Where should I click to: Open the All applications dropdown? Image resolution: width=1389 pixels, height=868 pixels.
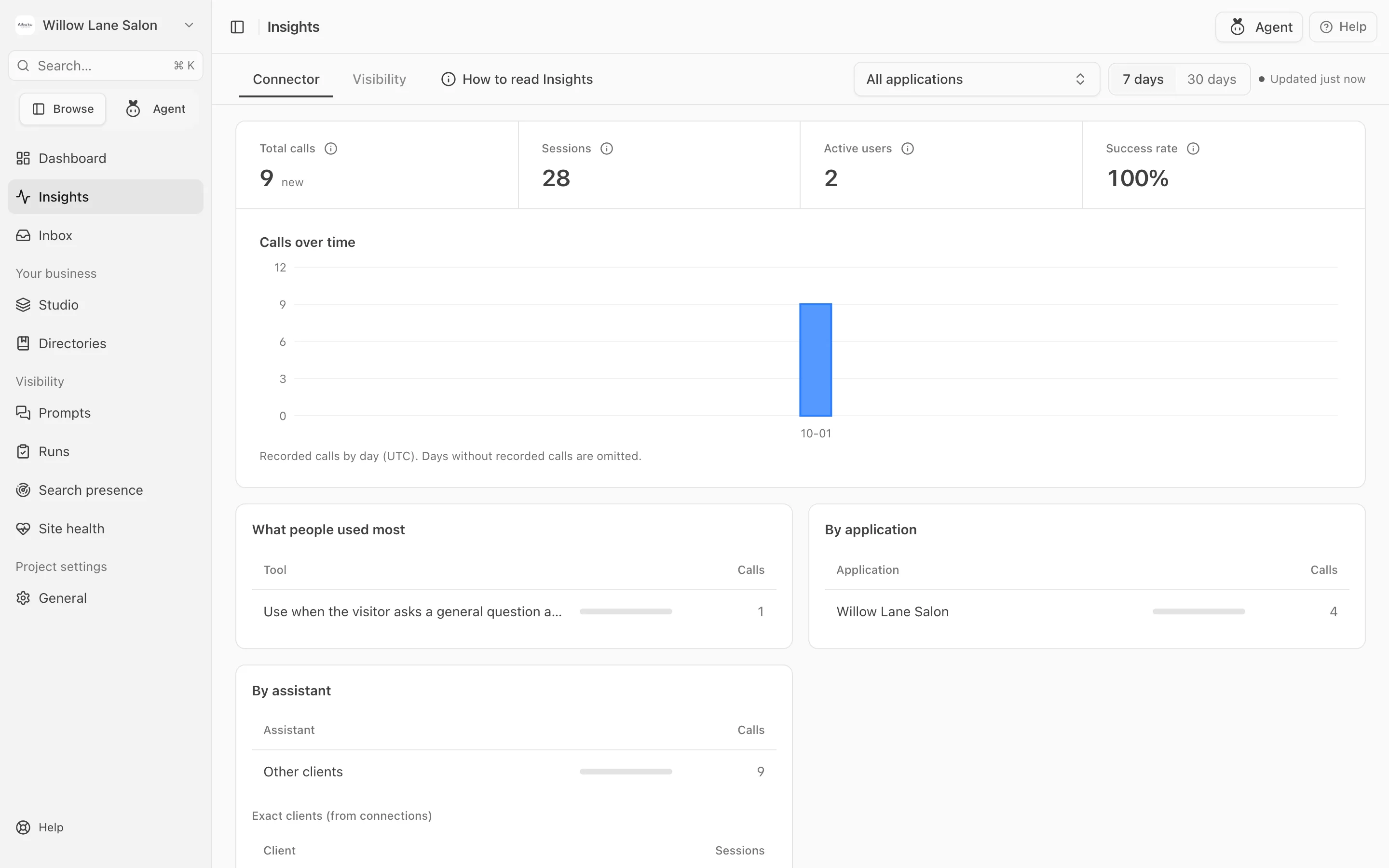976,79
